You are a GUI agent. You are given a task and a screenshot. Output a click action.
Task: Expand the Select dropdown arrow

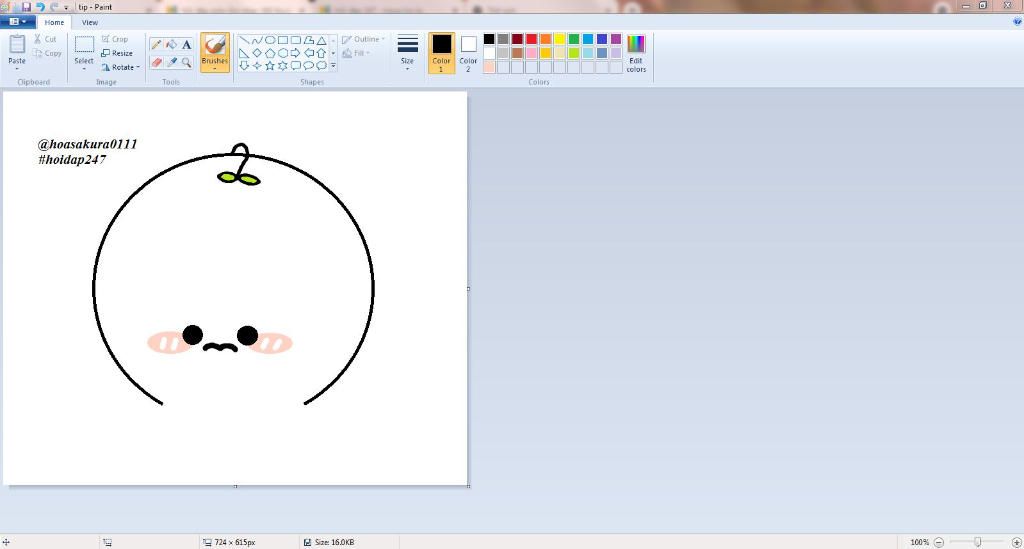[x=84, y=69]
